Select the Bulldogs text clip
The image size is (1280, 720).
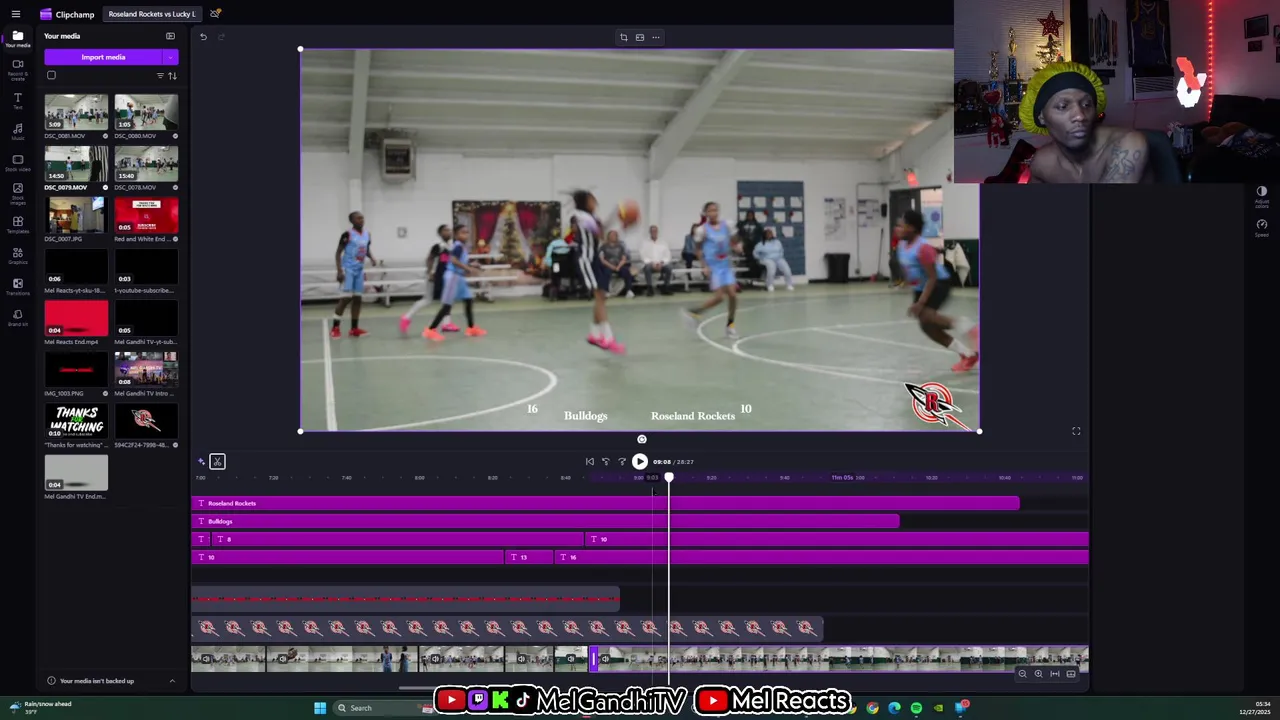(x=546, y=521)
